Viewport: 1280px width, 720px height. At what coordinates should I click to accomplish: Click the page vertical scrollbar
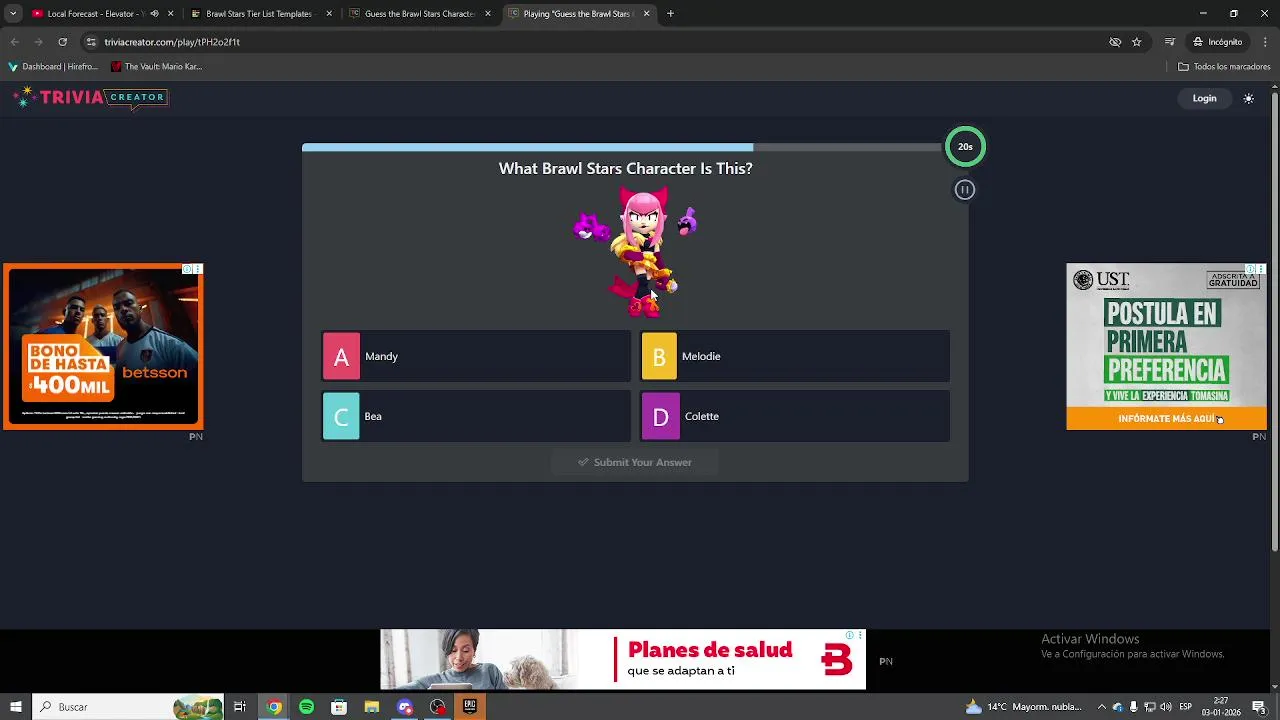(x=1274, y=320)
